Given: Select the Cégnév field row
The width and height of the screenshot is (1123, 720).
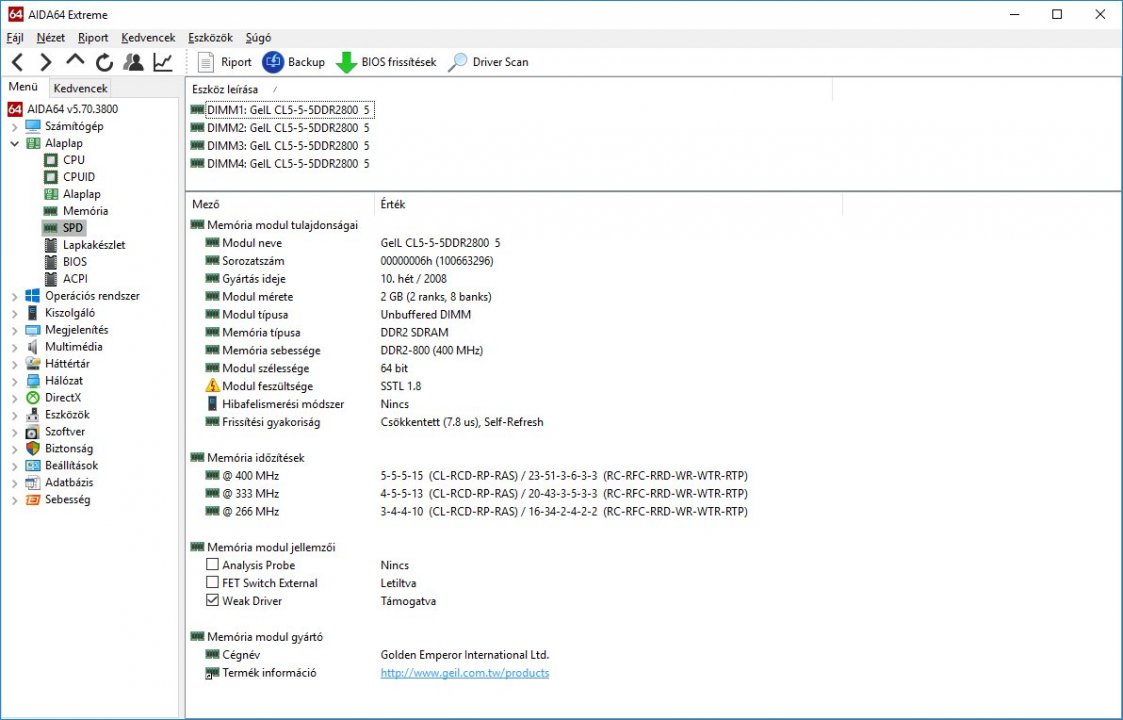Looking at the screenshot, I should pyautogui.click(x=377, y=655).
